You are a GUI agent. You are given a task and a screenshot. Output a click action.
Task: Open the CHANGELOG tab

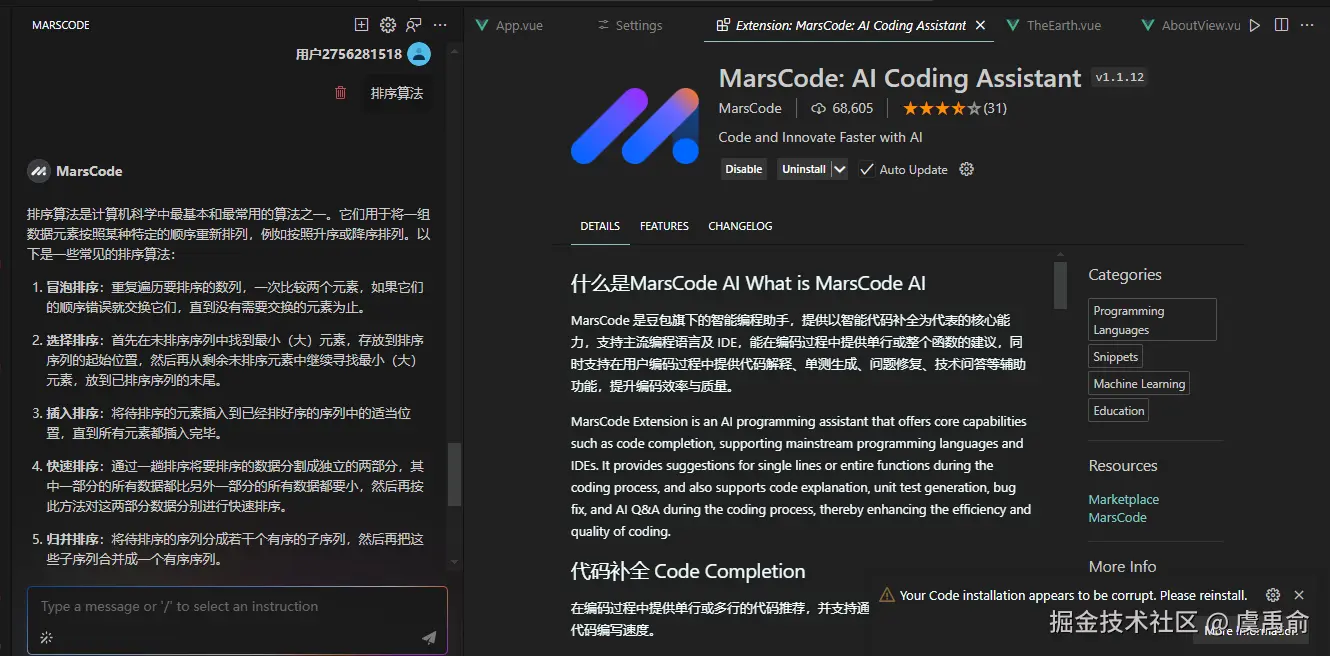740,226
